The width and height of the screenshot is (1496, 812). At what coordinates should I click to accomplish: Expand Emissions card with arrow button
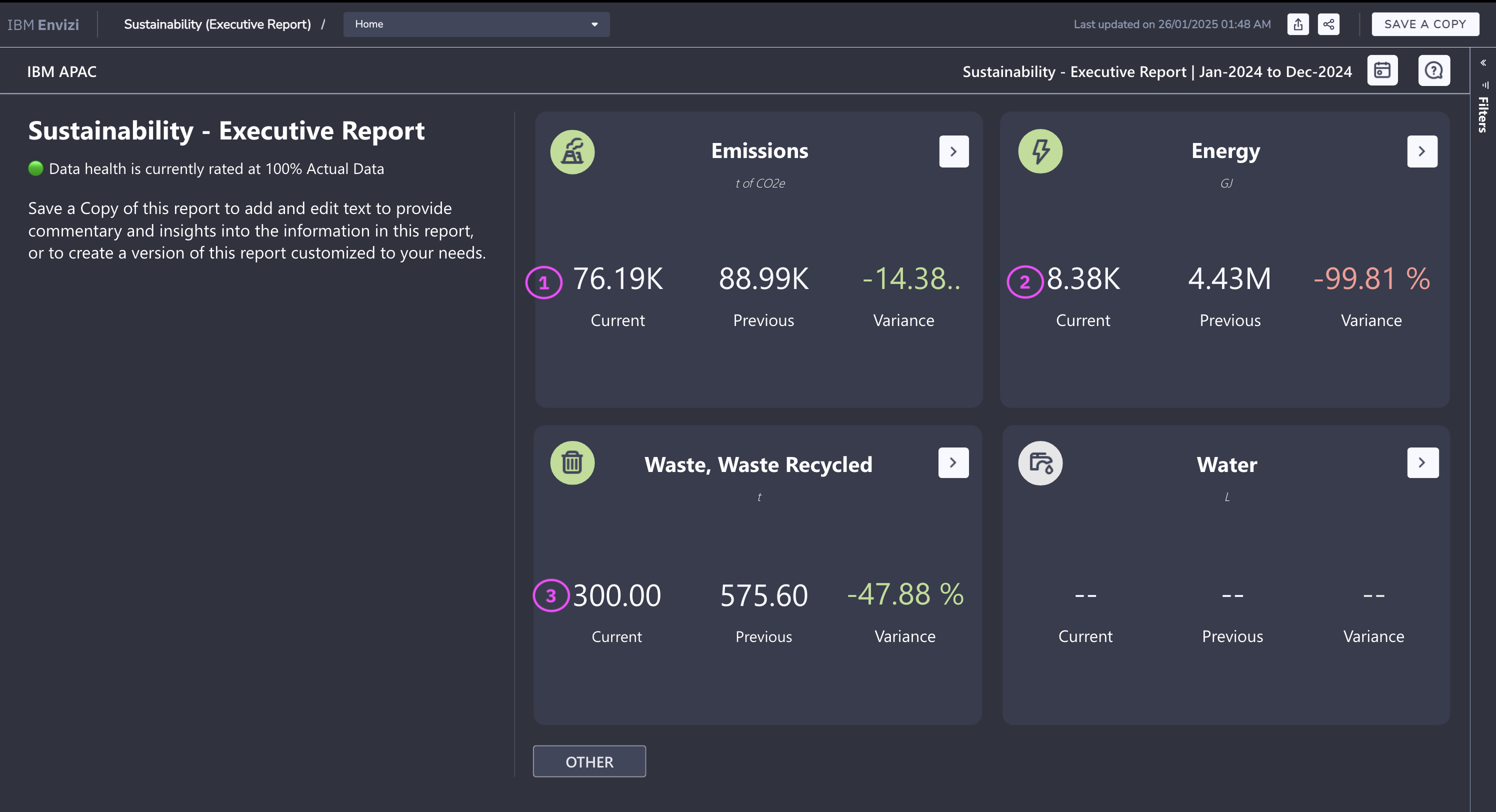click(953, 151)
